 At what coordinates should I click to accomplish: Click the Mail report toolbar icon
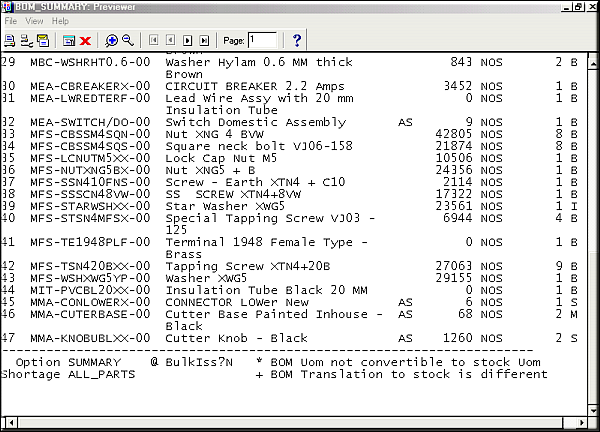click(x=43, y=40)
